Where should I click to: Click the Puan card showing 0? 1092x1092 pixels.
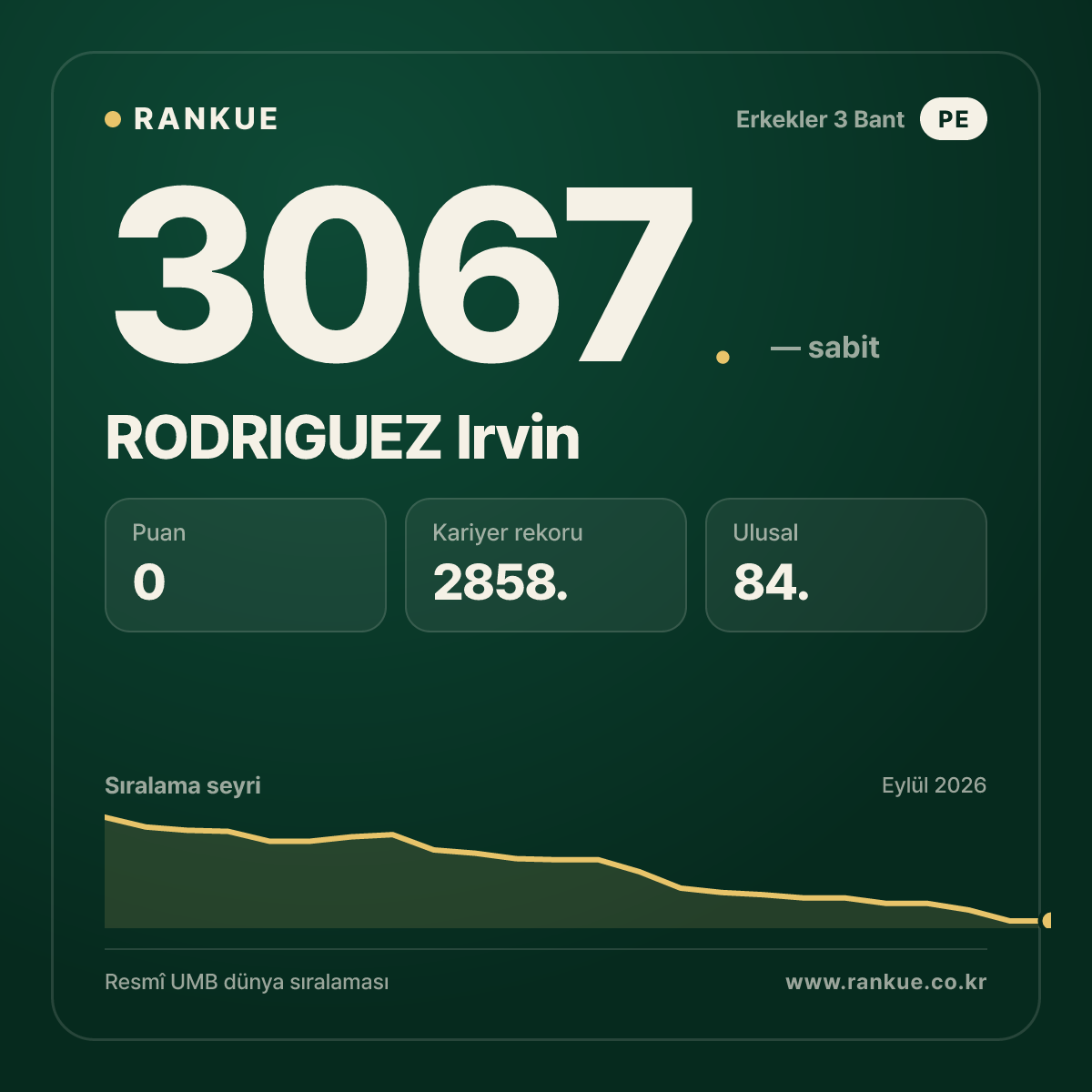tap(246, 565)
